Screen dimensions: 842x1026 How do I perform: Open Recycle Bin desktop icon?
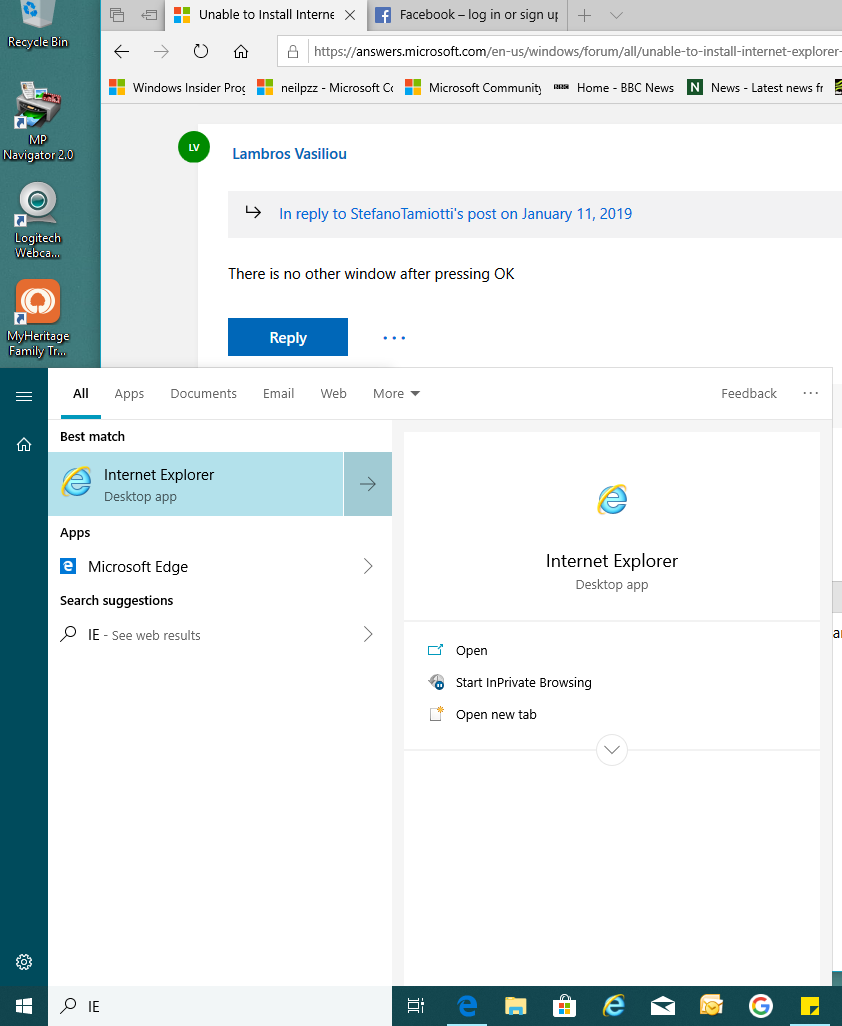[x=37, y=25]
